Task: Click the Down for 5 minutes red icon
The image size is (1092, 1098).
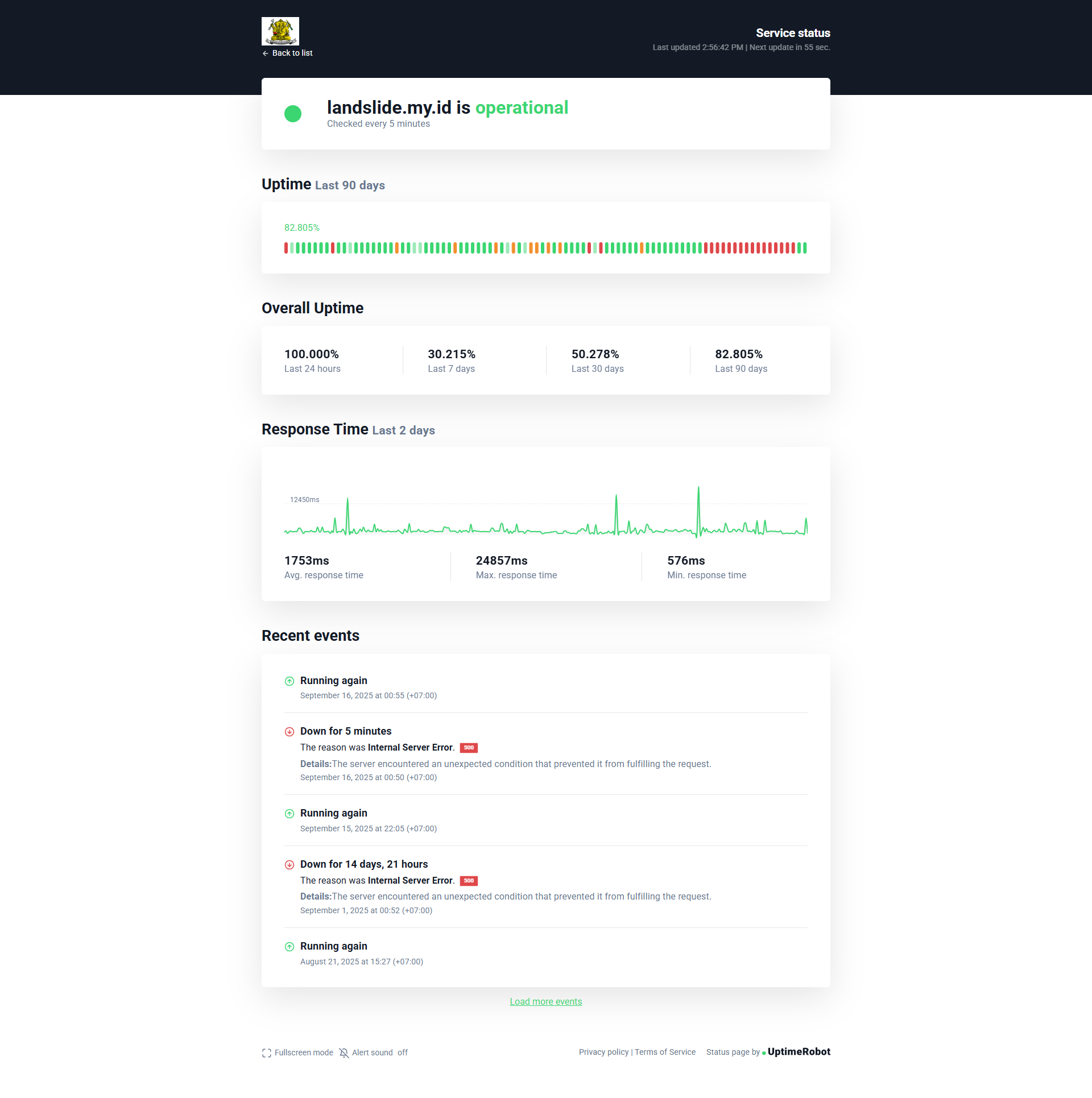Action: pyautogui.click(x=289, y=732)
